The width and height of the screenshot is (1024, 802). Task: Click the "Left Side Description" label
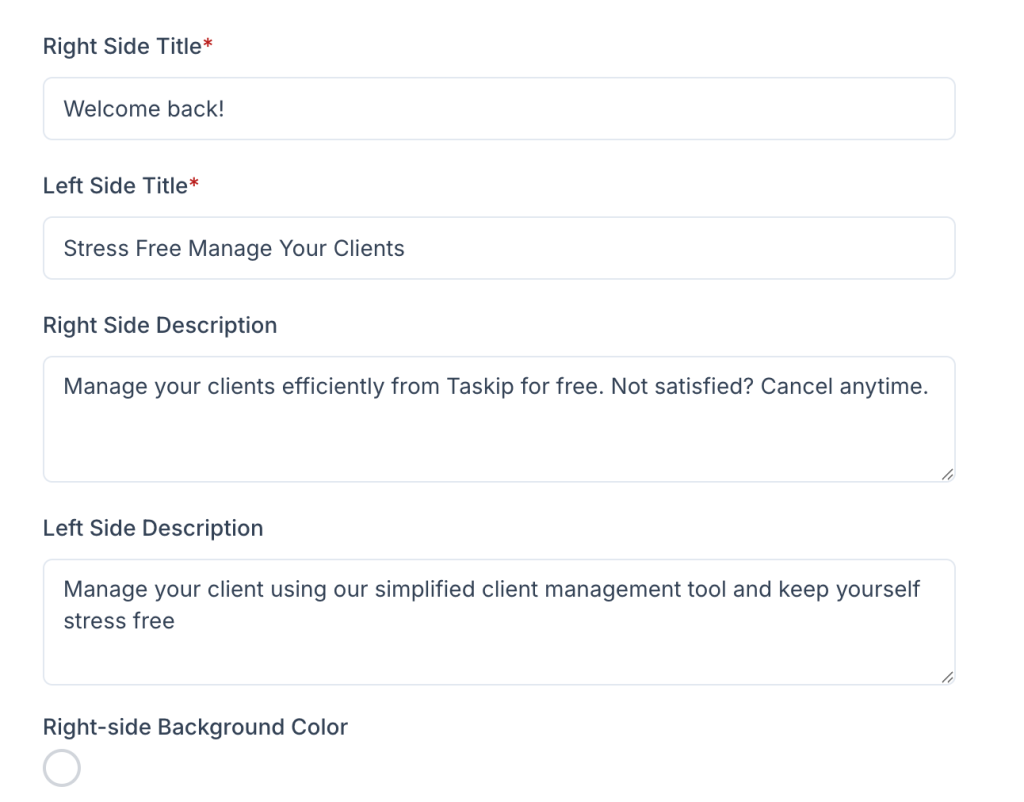153,528
